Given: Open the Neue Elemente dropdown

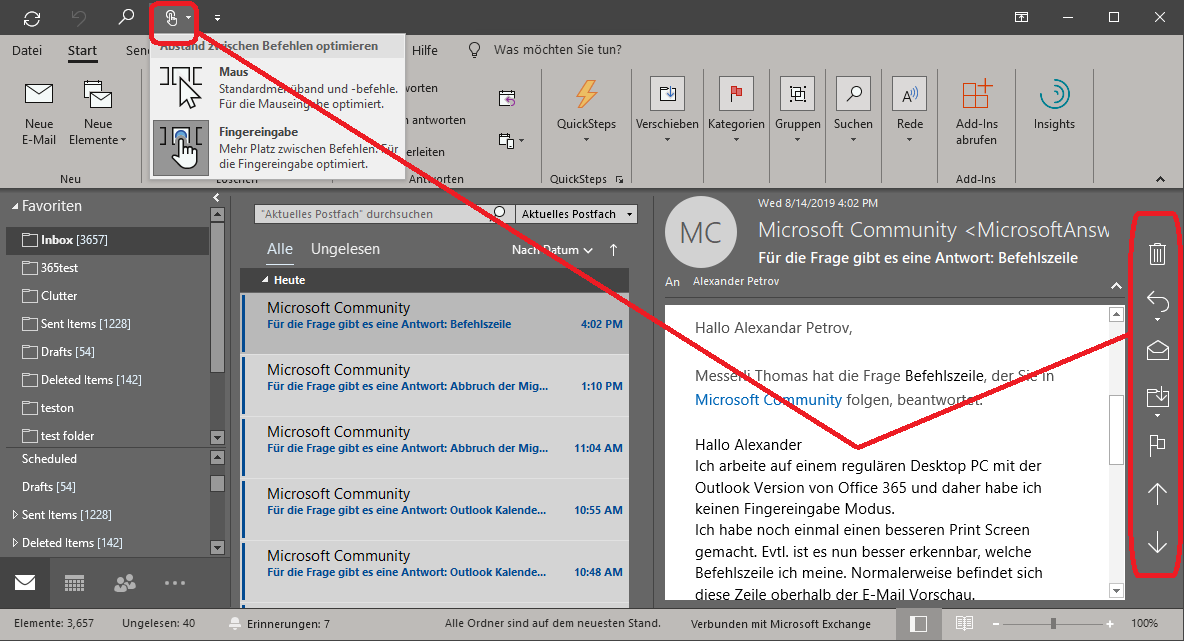Looking at the screenshot, I should click(x=97, y=113).
